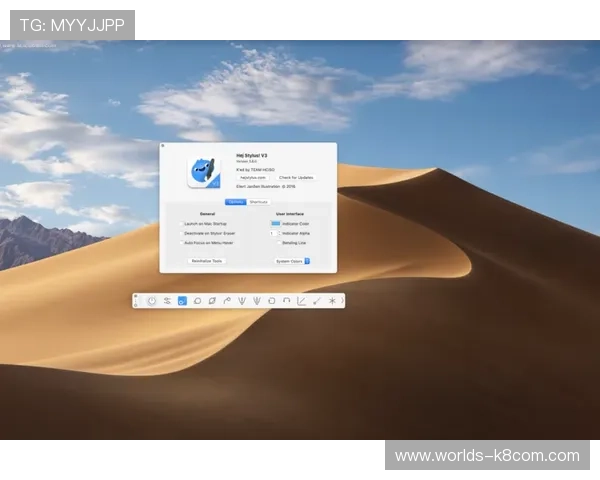Enable Launch on Mac Startup checkbox

click(x=181, y=223)
